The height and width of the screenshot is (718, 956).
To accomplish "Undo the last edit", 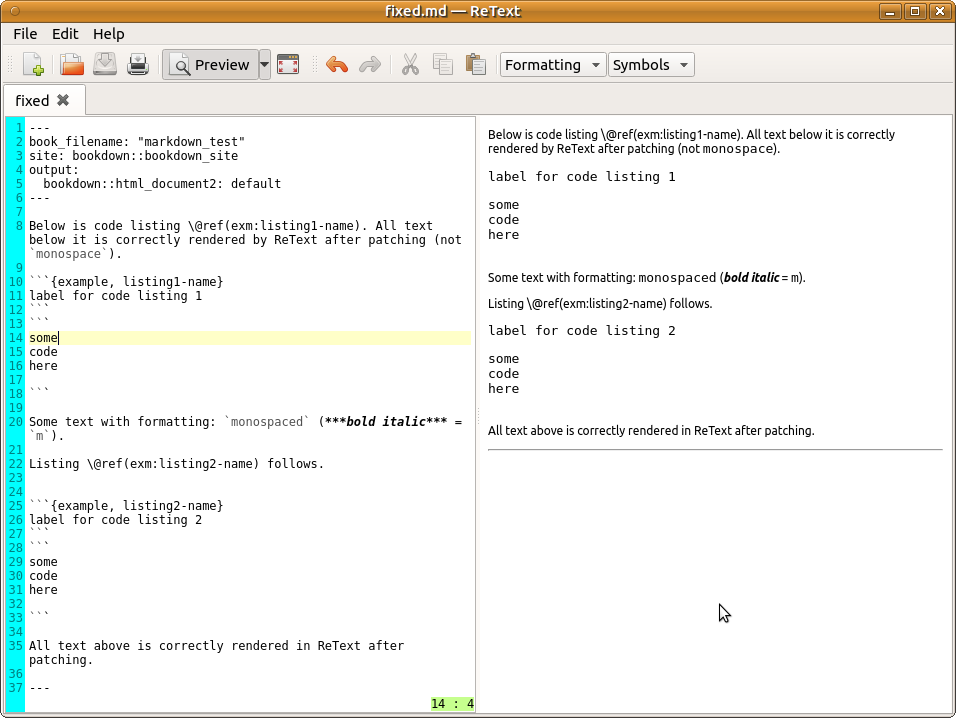I will point(339,64).
